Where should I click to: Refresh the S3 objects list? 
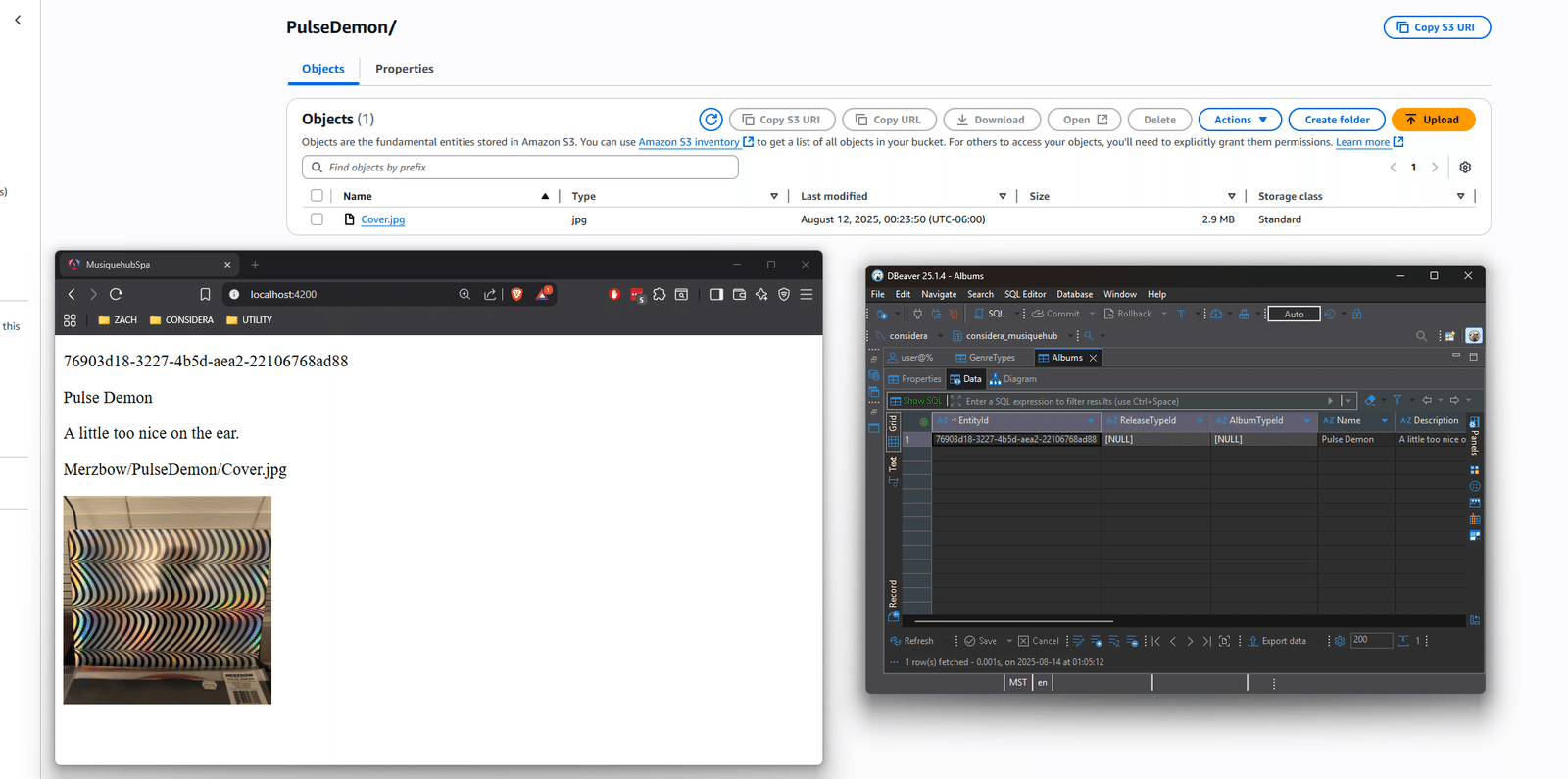click(x=710, y=120)
